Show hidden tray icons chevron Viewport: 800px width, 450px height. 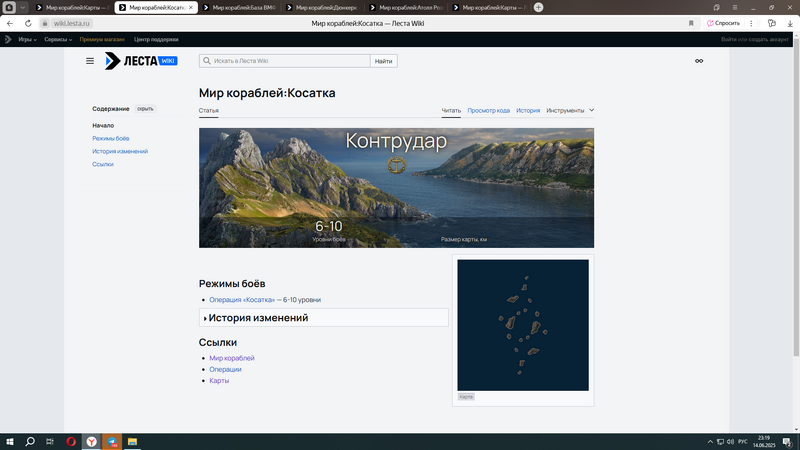[x=710, y=442]
